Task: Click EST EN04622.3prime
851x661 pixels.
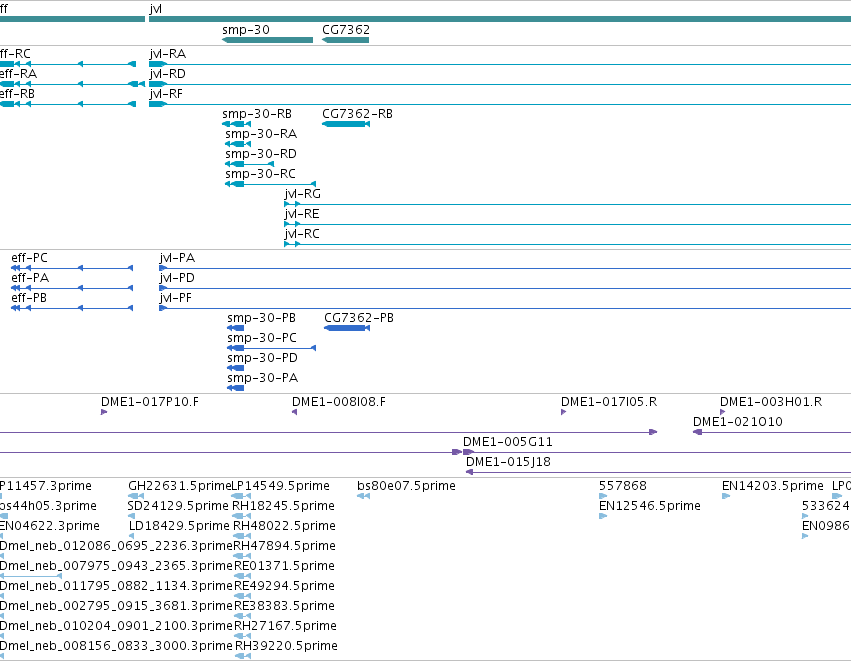Action: [2, 536]
